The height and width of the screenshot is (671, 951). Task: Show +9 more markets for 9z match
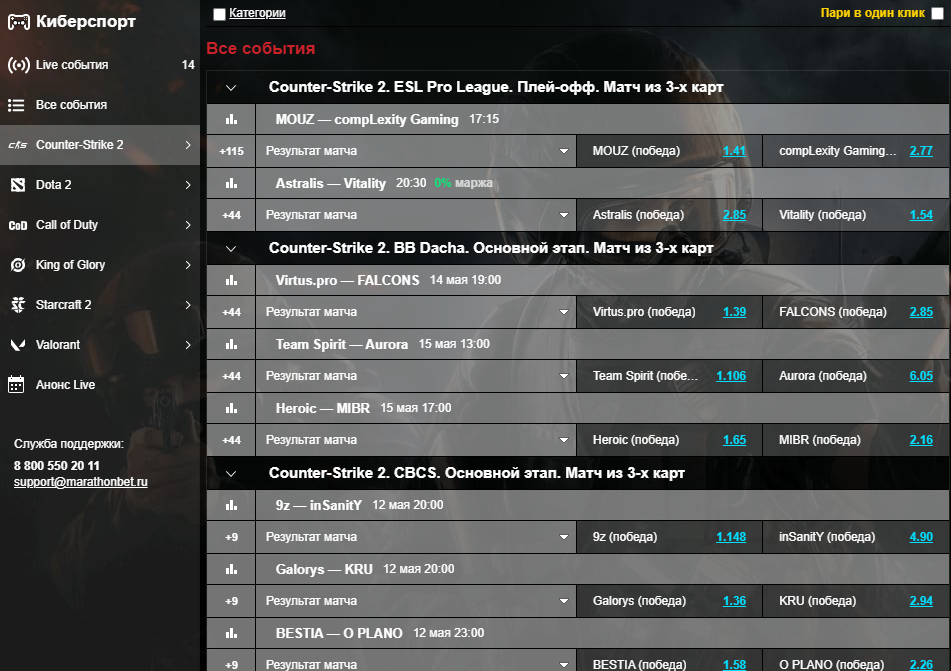coord(231,537)
